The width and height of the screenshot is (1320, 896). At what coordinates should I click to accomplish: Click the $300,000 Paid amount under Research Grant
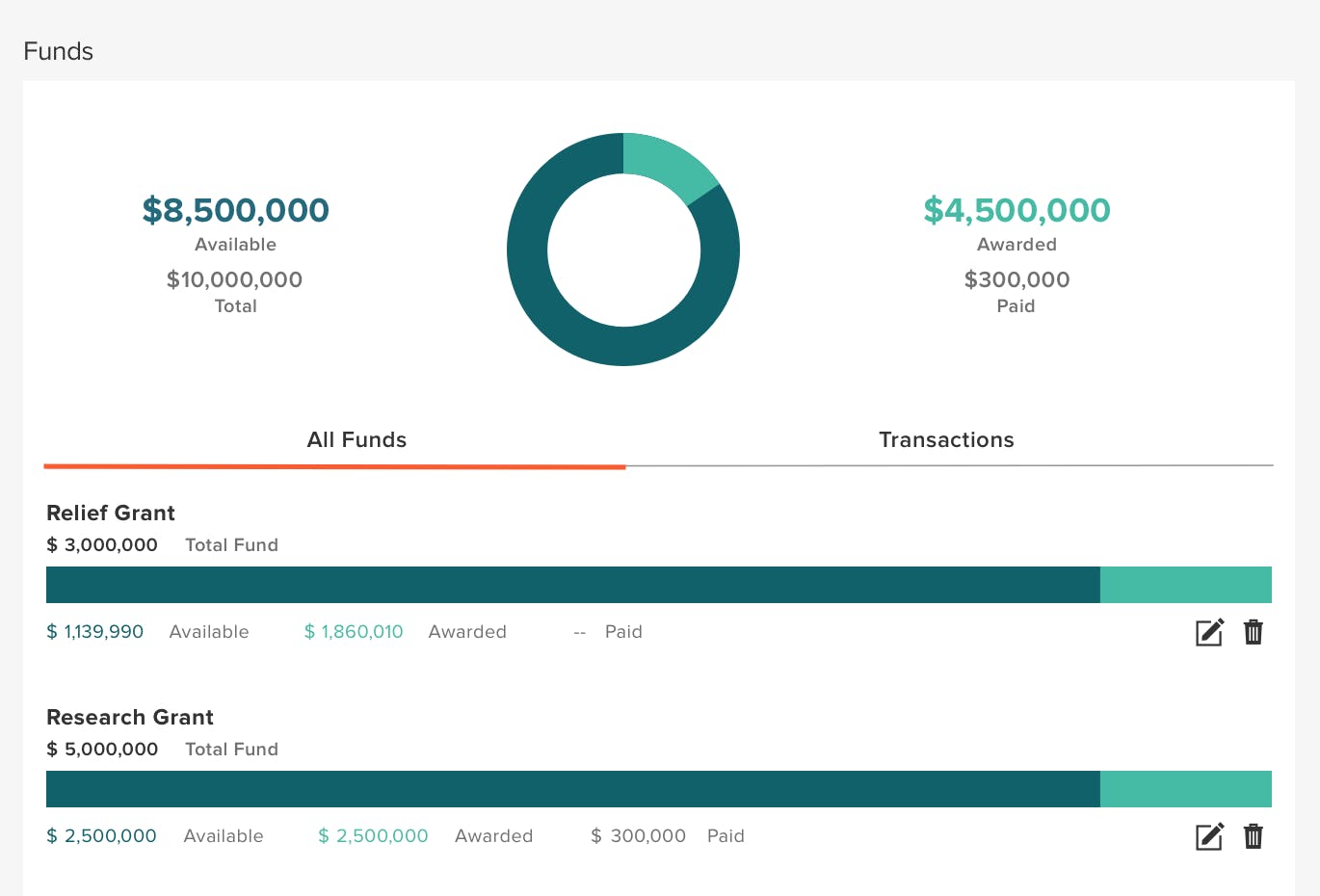[638, 836]
